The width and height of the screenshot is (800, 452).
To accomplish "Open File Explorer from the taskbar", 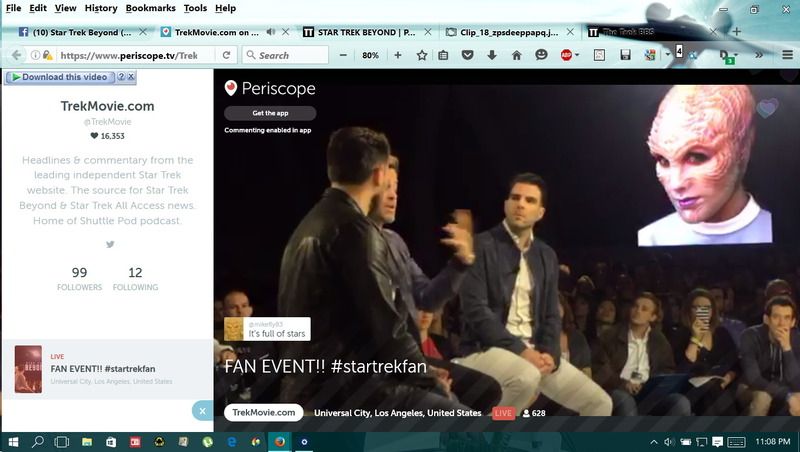I will tap(87, 442).
